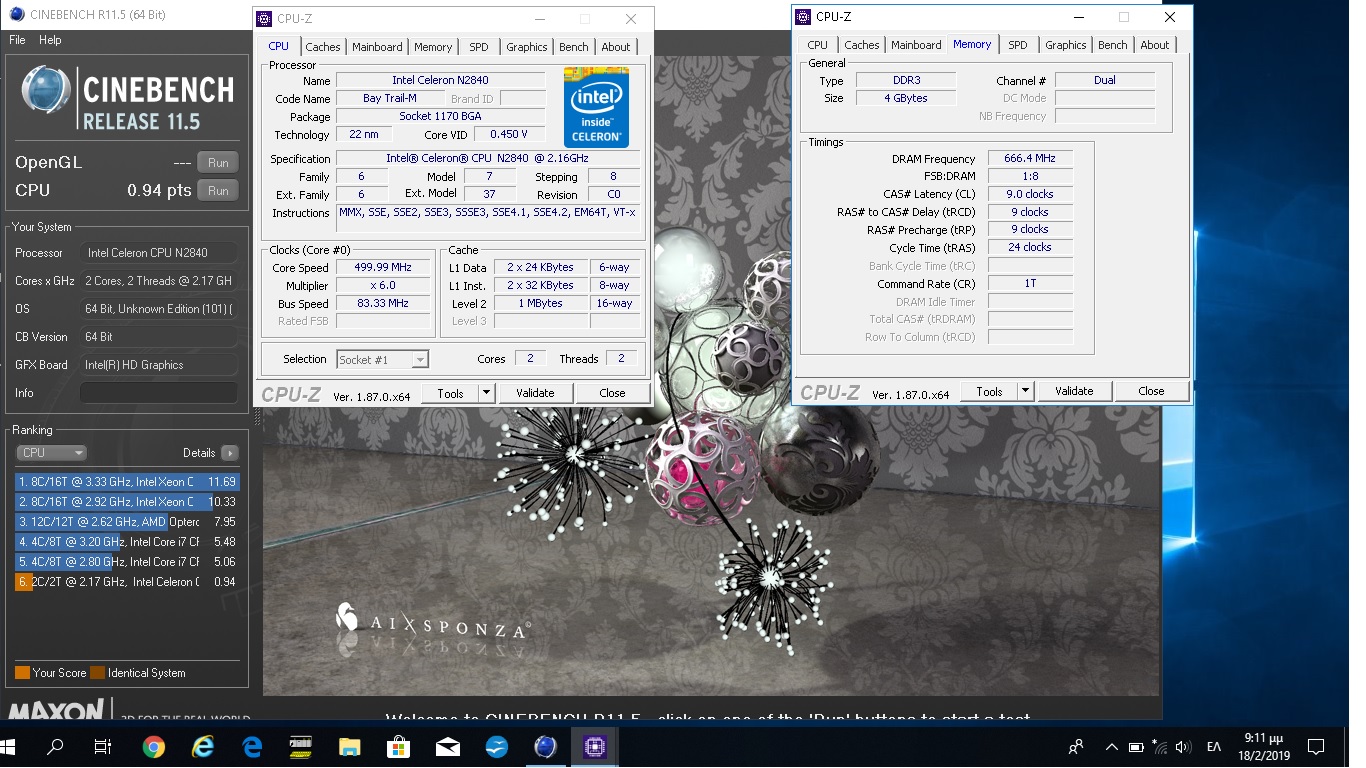Open the CPU ranking type dropdown
Viewport: 1366px width, 768px height.
(x=52, y=453)
